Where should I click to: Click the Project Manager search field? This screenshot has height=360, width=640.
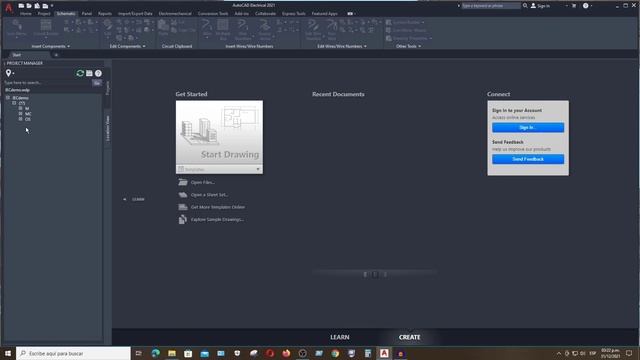47,82
